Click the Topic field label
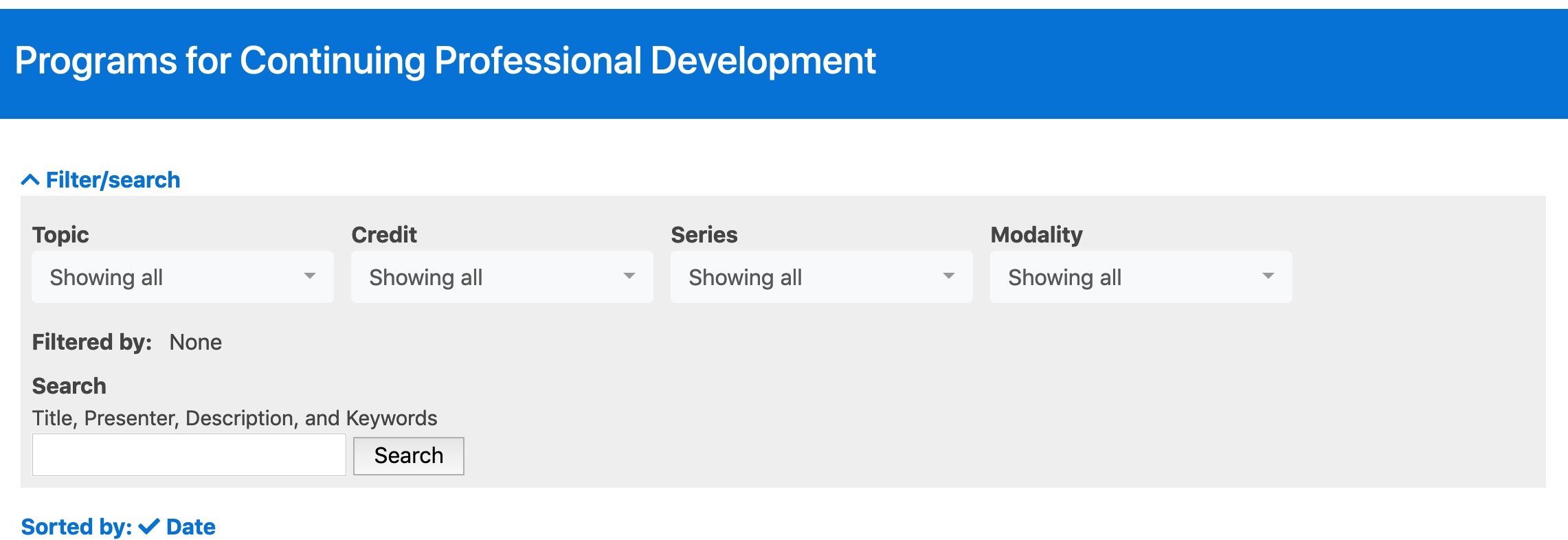1568x540 pixels. point(60,235)
